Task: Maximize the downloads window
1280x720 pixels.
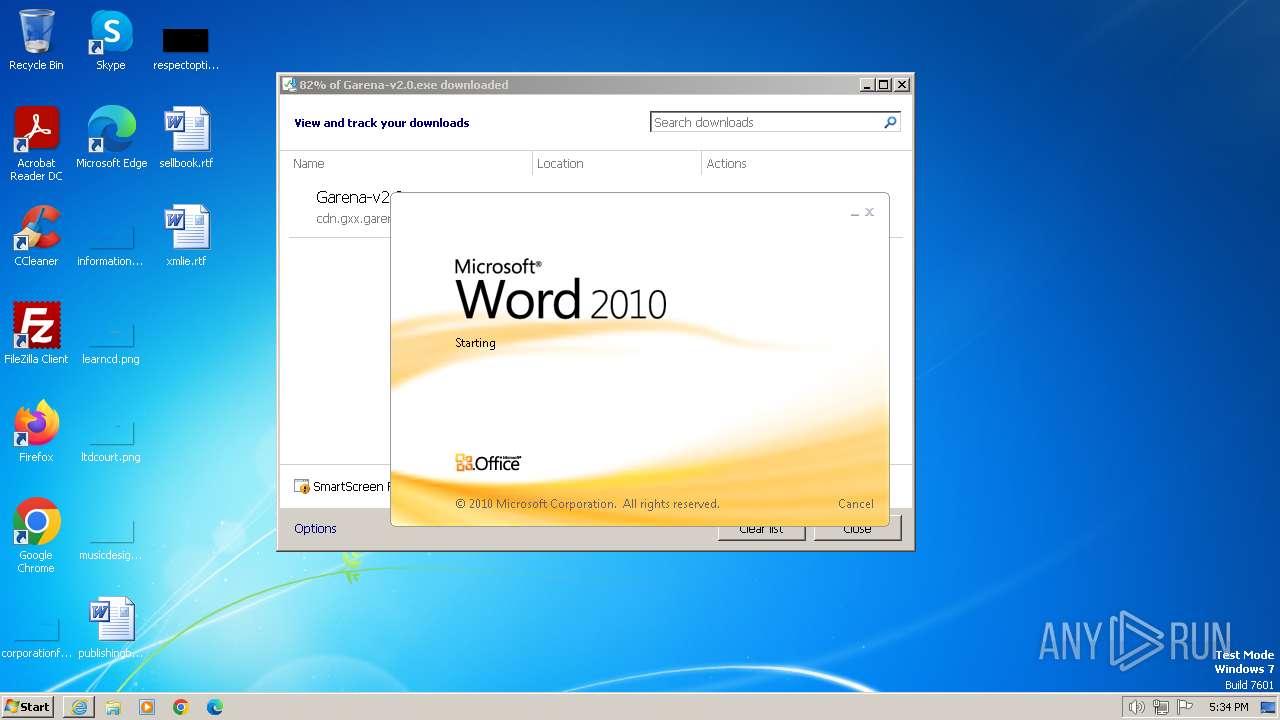Action: [883, 85]
